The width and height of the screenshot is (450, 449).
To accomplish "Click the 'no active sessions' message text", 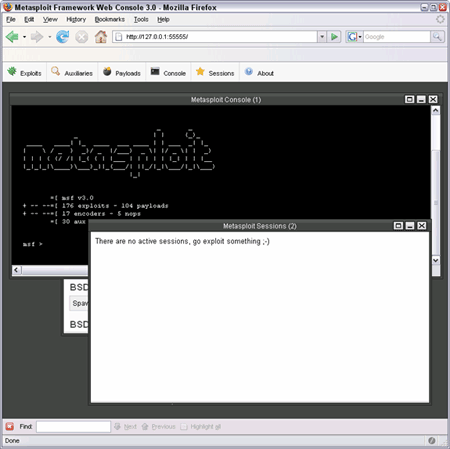I will tap(182, 241).
